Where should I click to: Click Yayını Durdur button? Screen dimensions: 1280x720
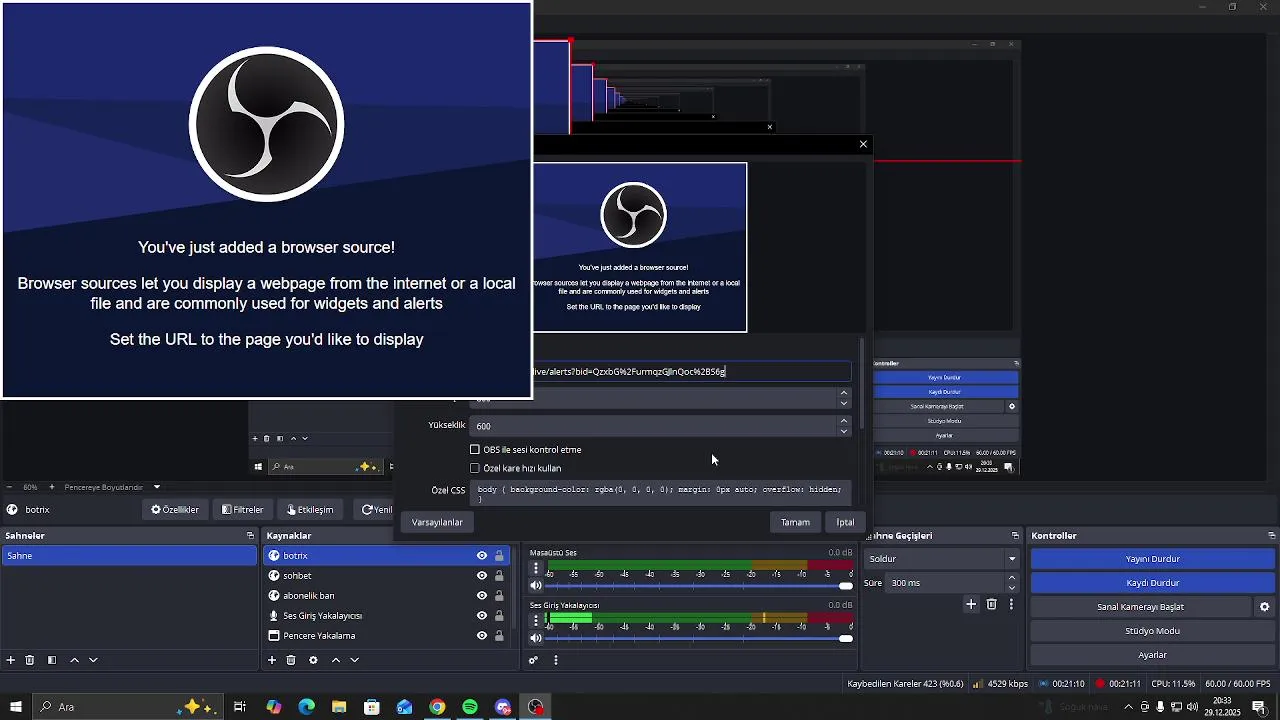[x=1153, y=559]
